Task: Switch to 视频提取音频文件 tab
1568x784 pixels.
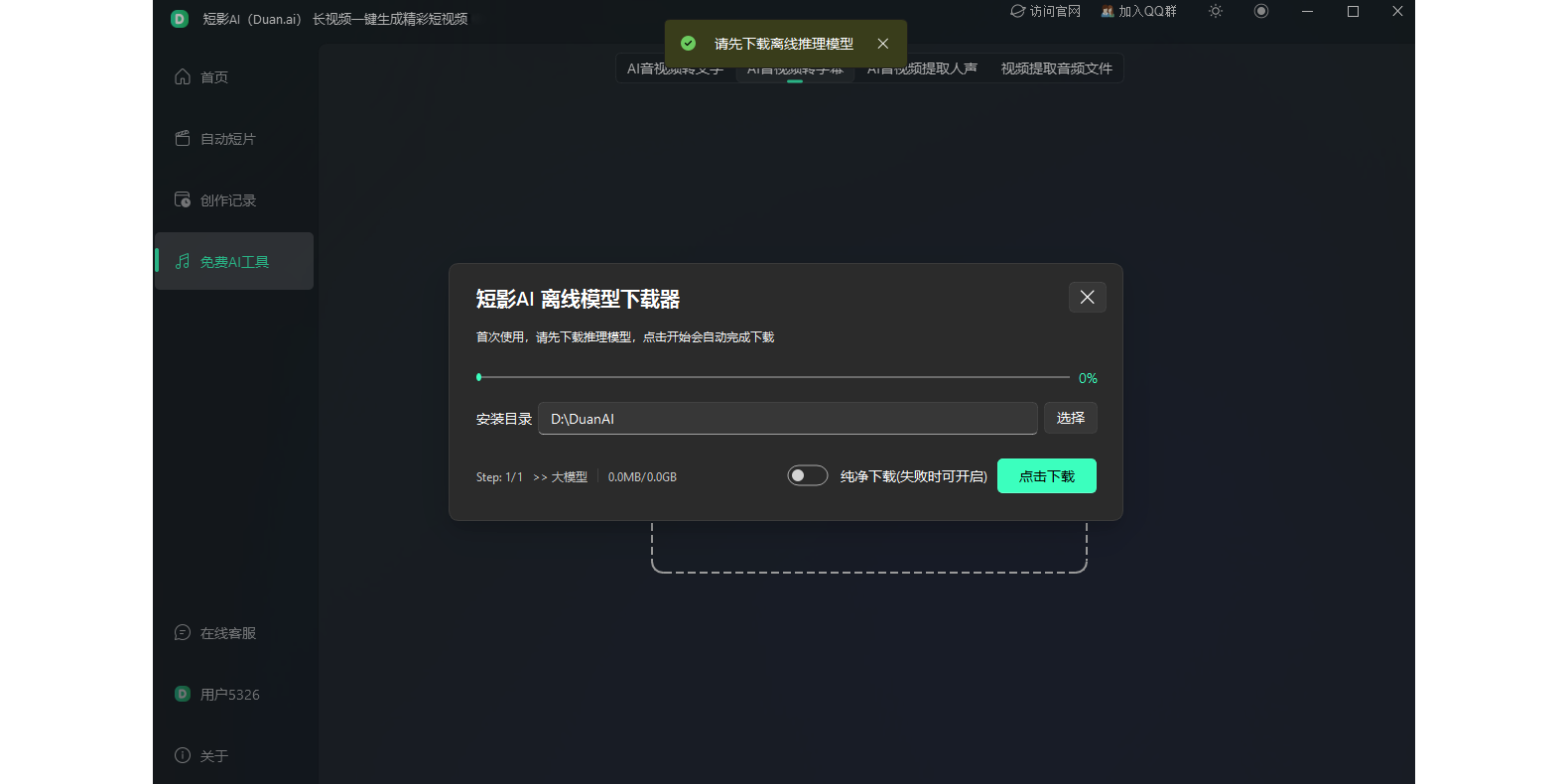Action: click(1056, 68)
